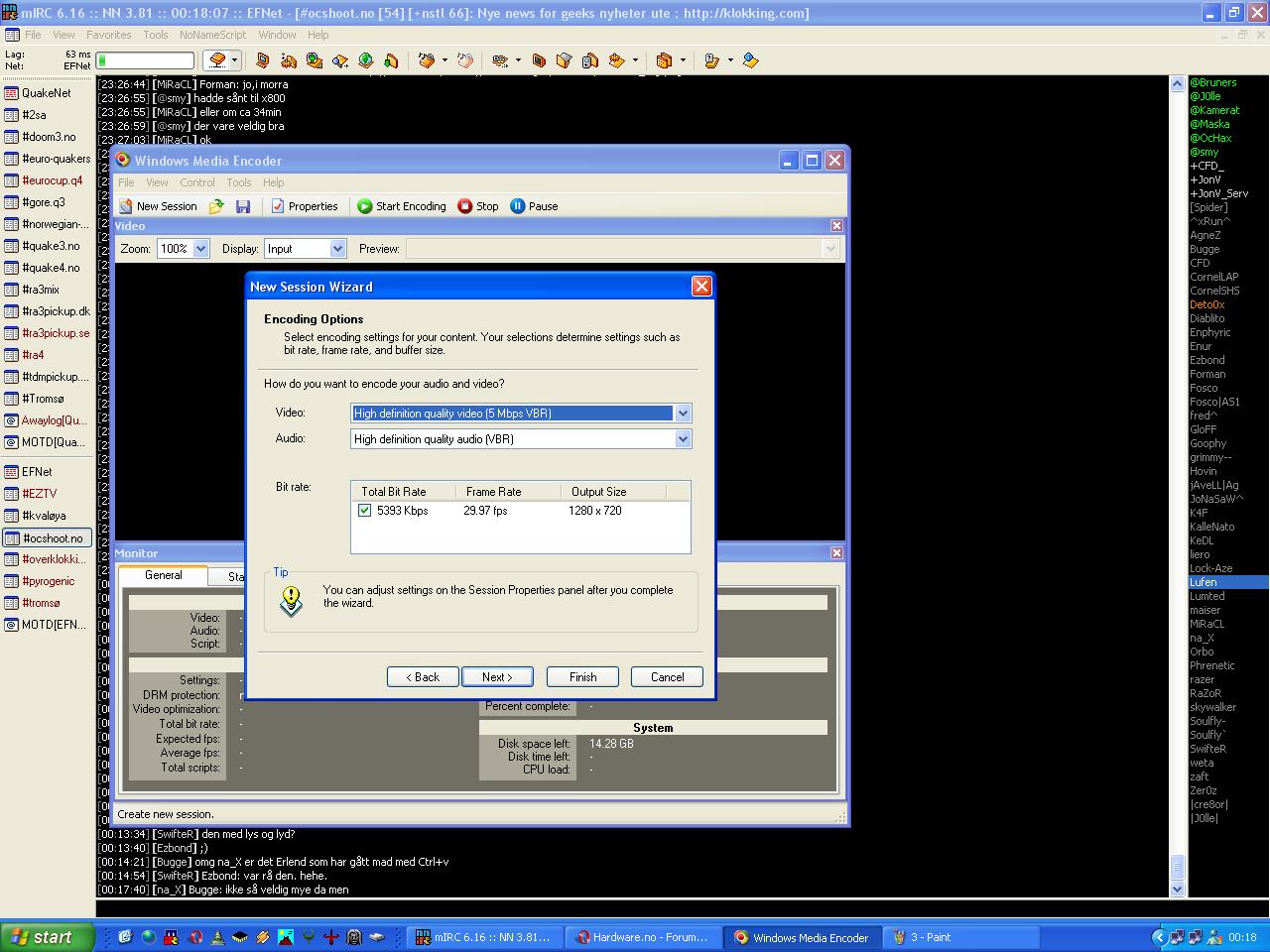Viewport: 1270px width, 952px height.
Task: Click the Output Size column header
Action: tap(613, 492)
